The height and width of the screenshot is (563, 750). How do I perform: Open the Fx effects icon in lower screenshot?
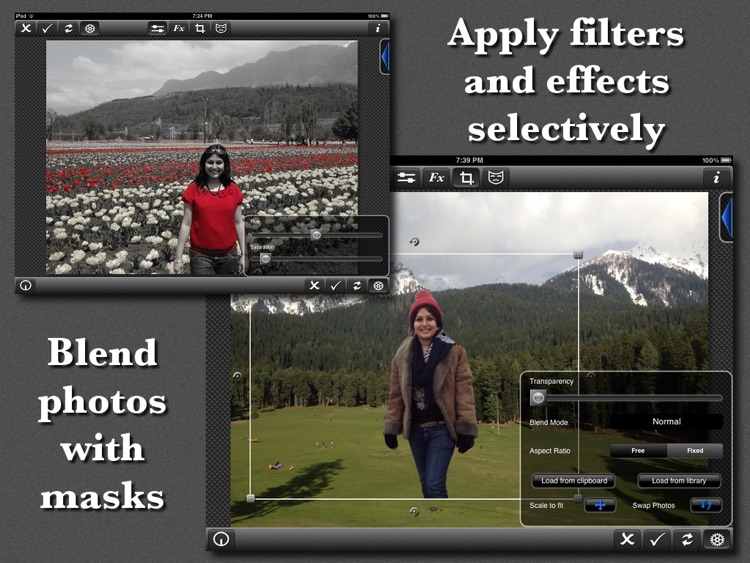click(436, 178)
